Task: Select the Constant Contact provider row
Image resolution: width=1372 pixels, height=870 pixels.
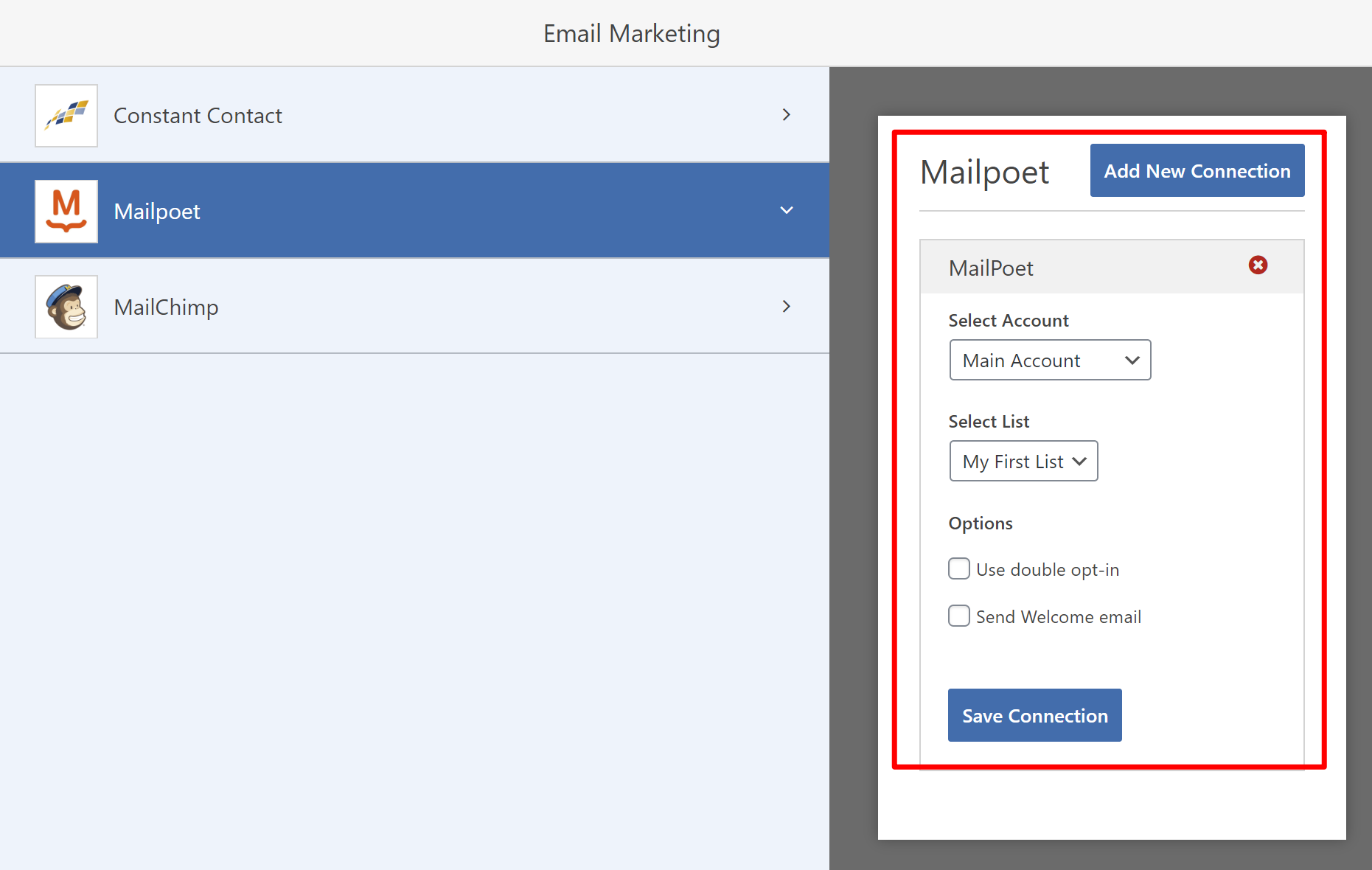Action: (x=413, y=115)
